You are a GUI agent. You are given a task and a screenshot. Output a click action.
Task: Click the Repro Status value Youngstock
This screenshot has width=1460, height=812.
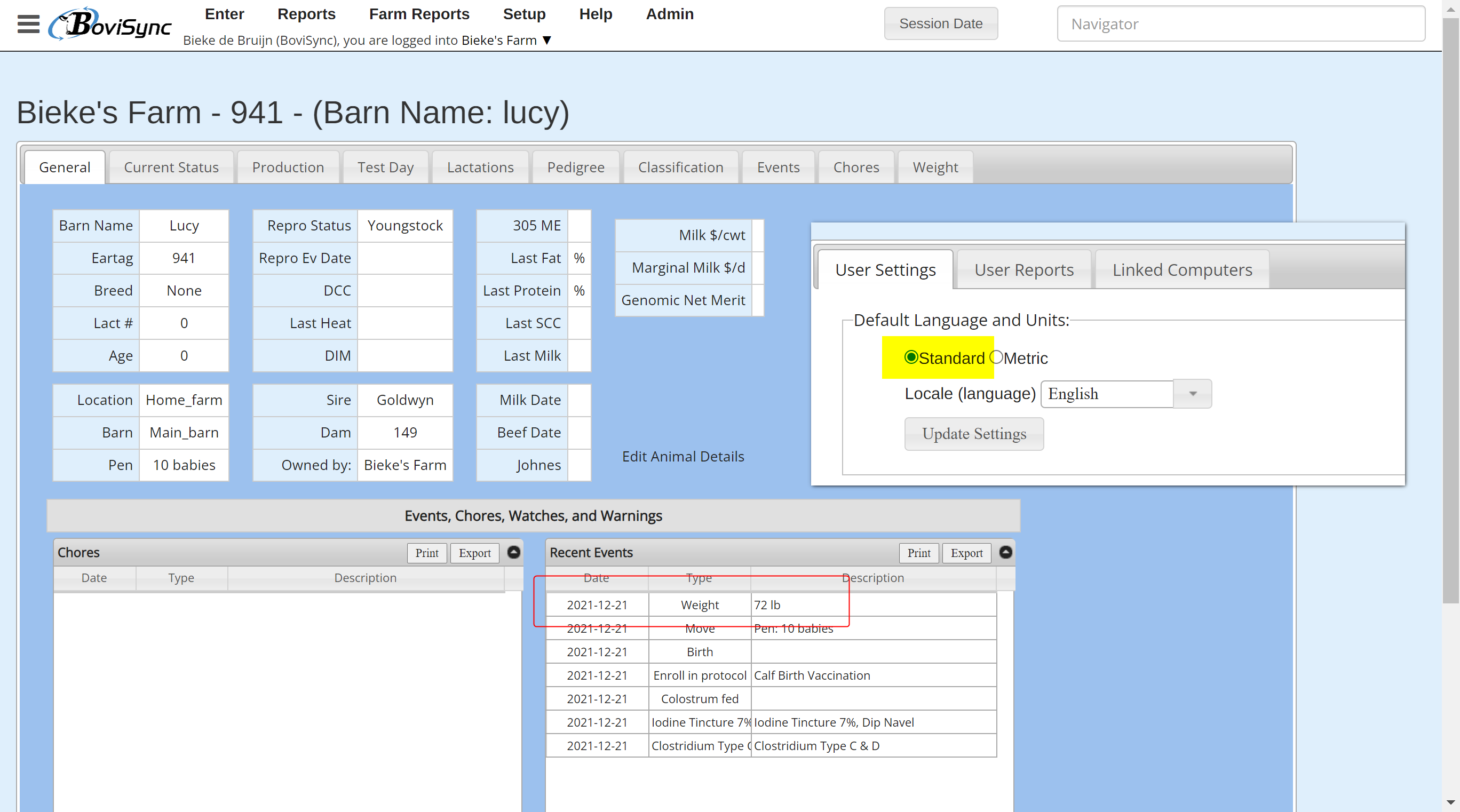click(x=404, y=225)
